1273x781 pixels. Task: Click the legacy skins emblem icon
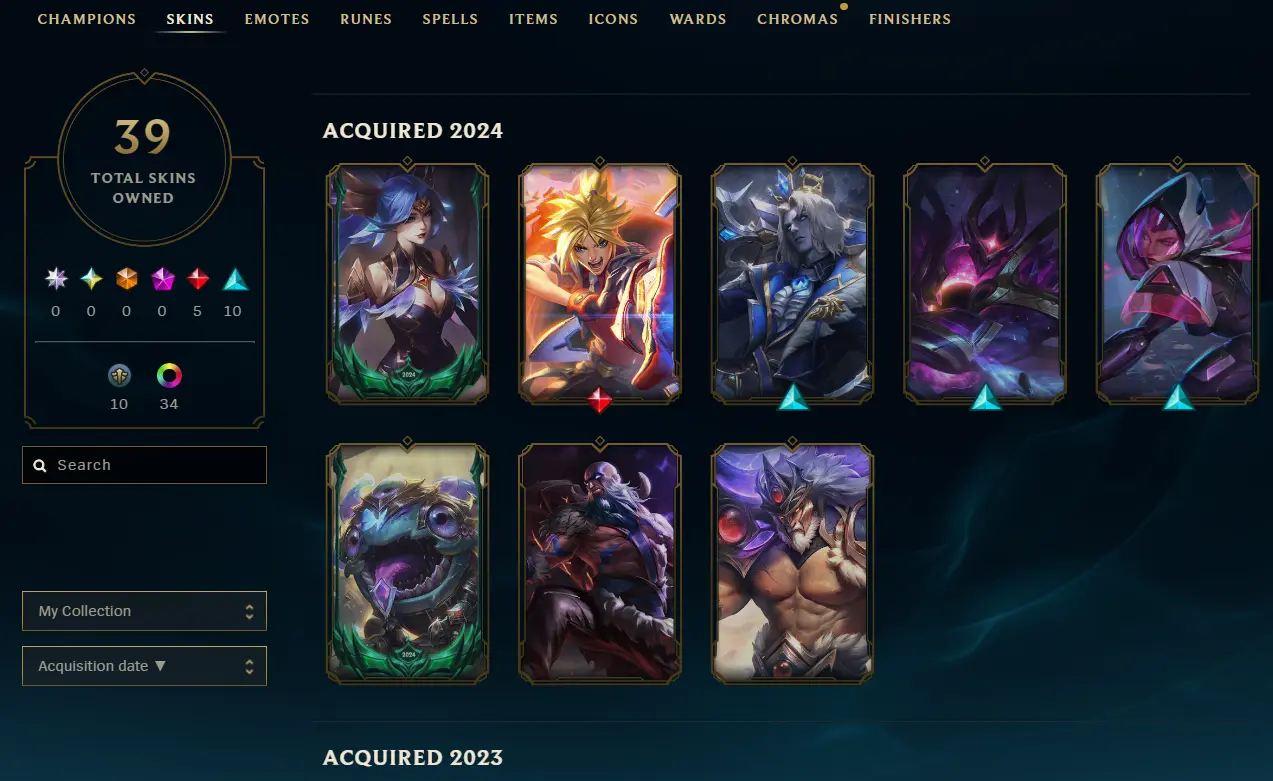119,376
